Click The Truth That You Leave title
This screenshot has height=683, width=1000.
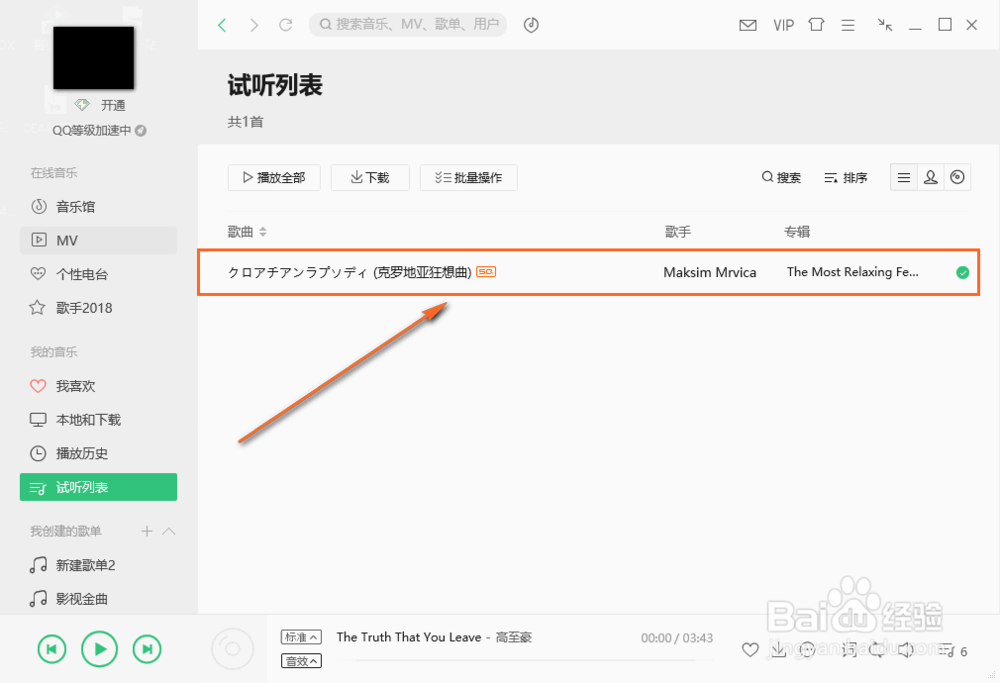pyautogui.click(x=409, y=637)
